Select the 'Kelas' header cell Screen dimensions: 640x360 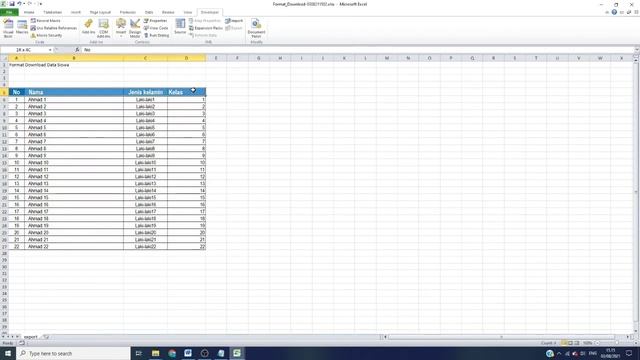click(x=186, y=92)
